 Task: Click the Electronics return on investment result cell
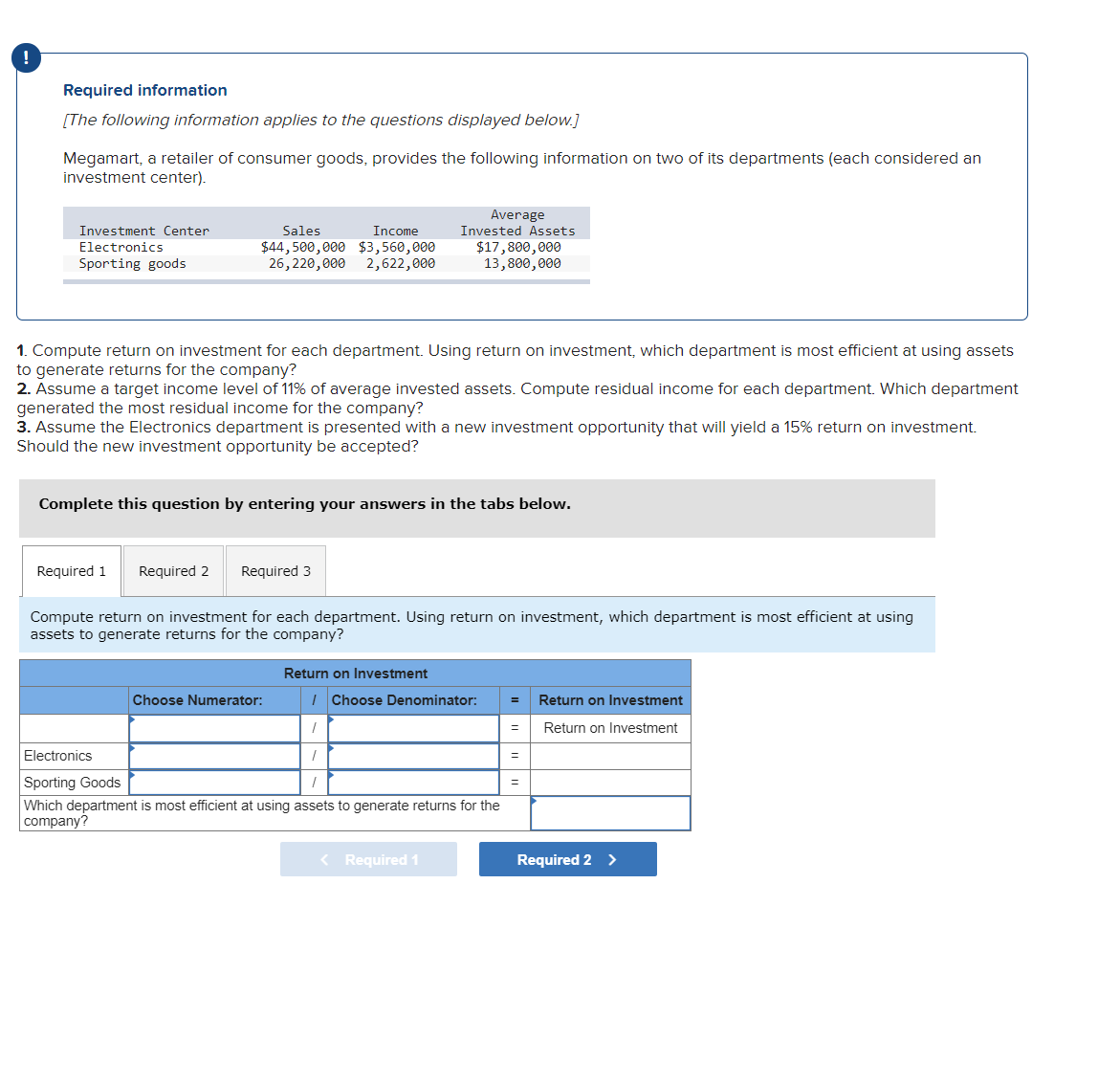click(611, 756)
